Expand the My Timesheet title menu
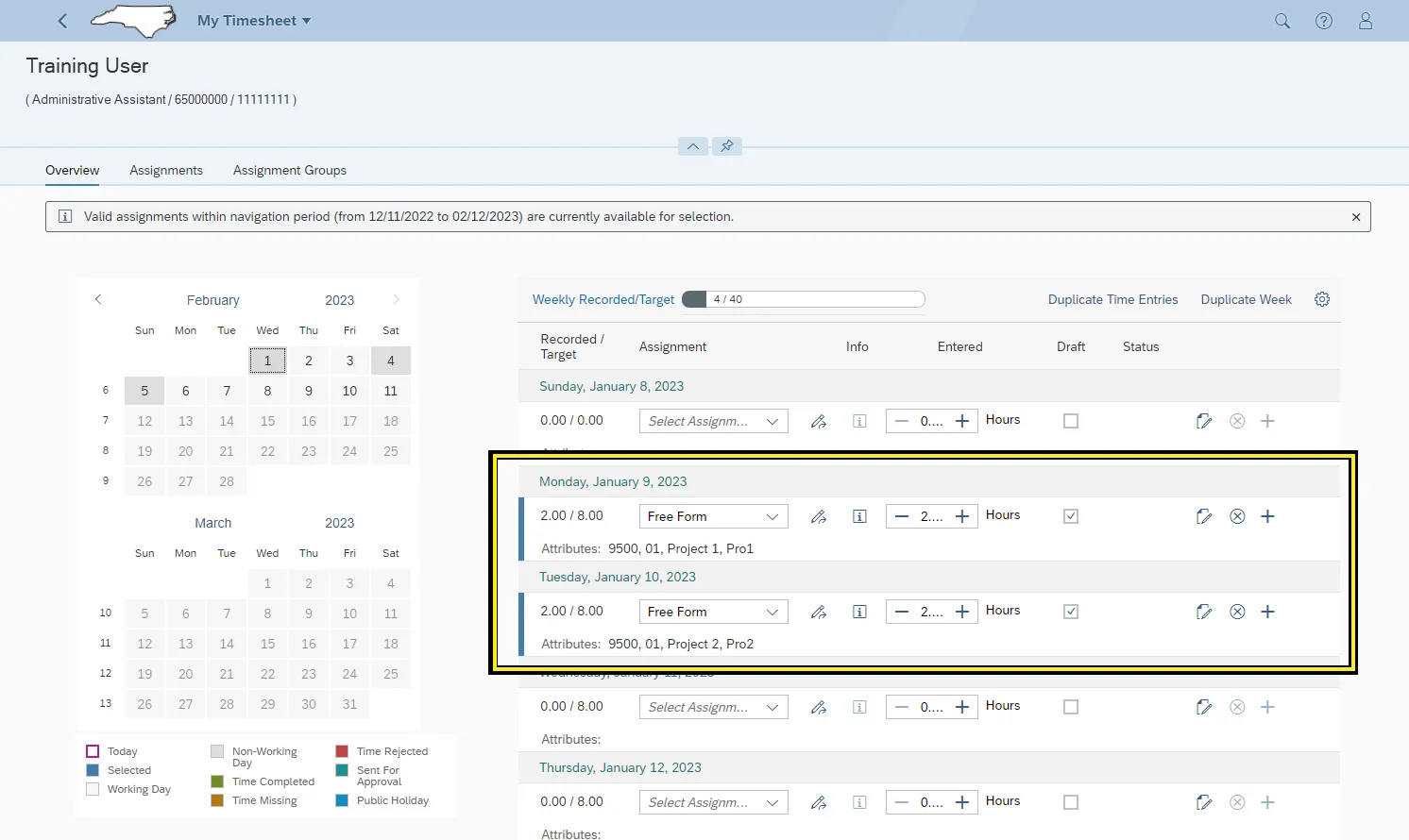This screenshot has height=840, width=1409. (254, 21)
